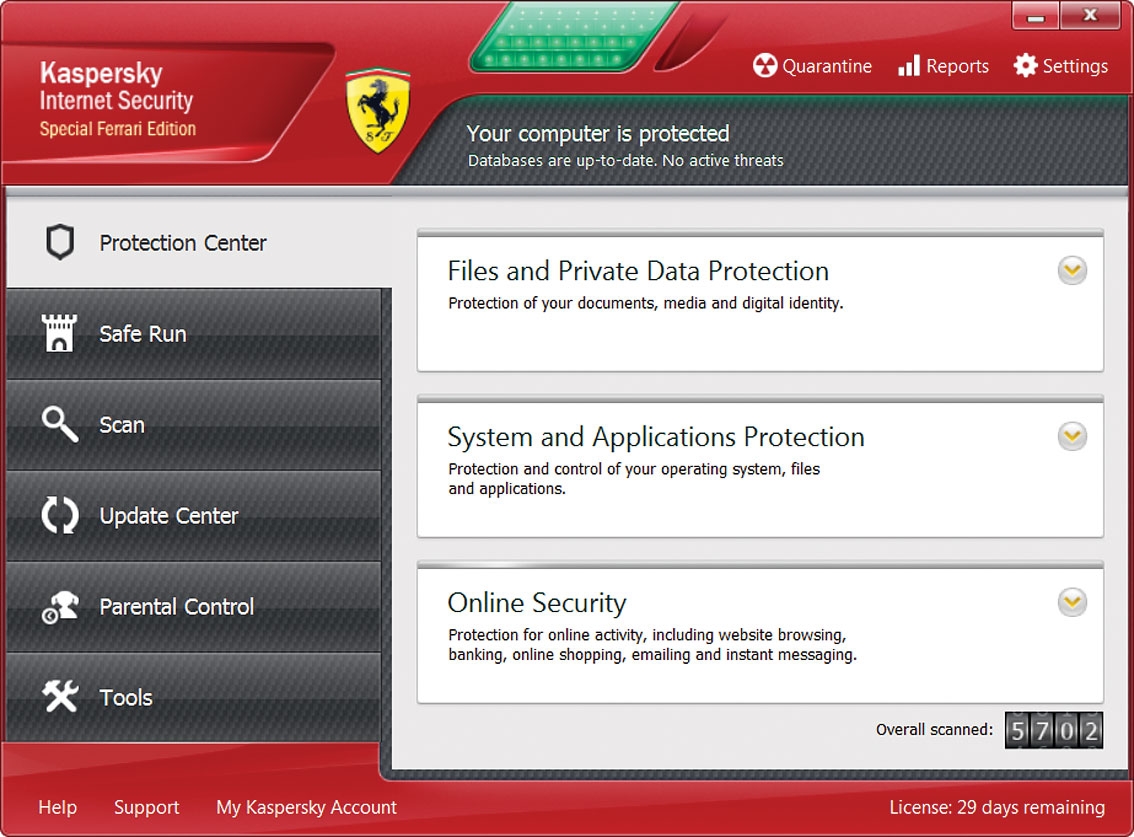Click the Ferrari shield logo
The image size is (1134, 837).
pyautogui.click(x=378, y=111)
